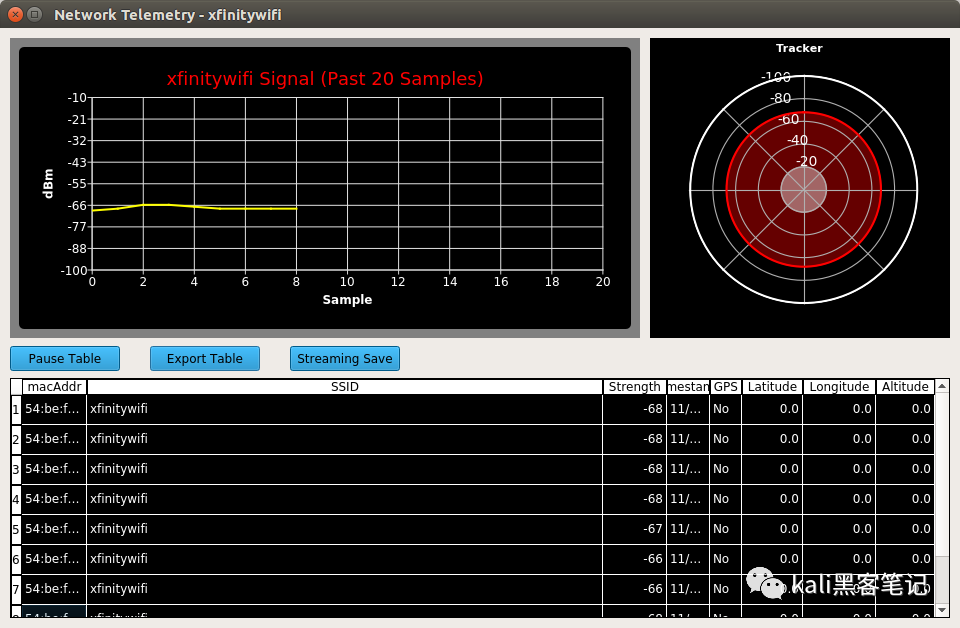Click the xfinitywifi SSID cell in row 5
960x628 pixels.
click(x=345, y=529)
